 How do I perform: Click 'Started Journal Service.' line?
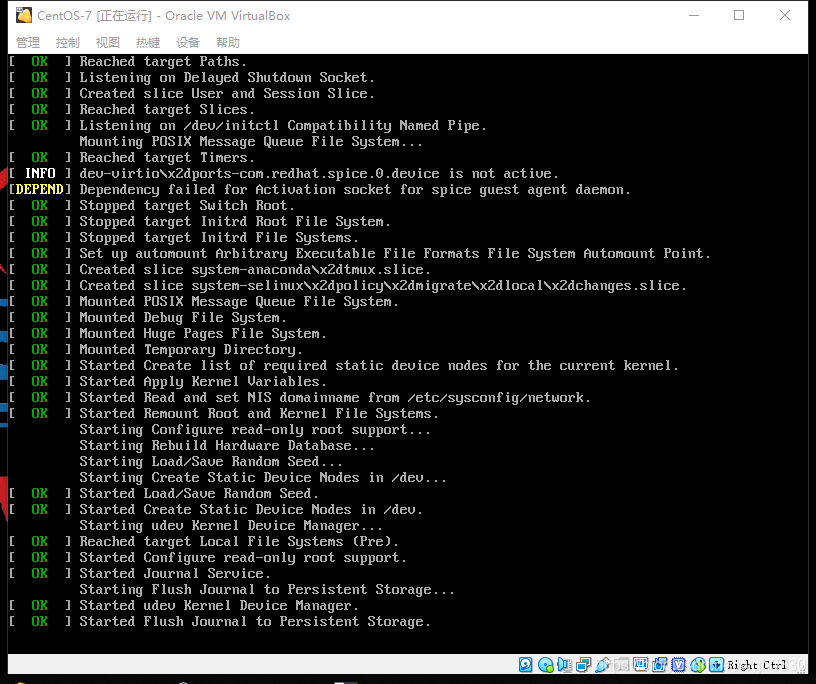[x=175, y=574]
